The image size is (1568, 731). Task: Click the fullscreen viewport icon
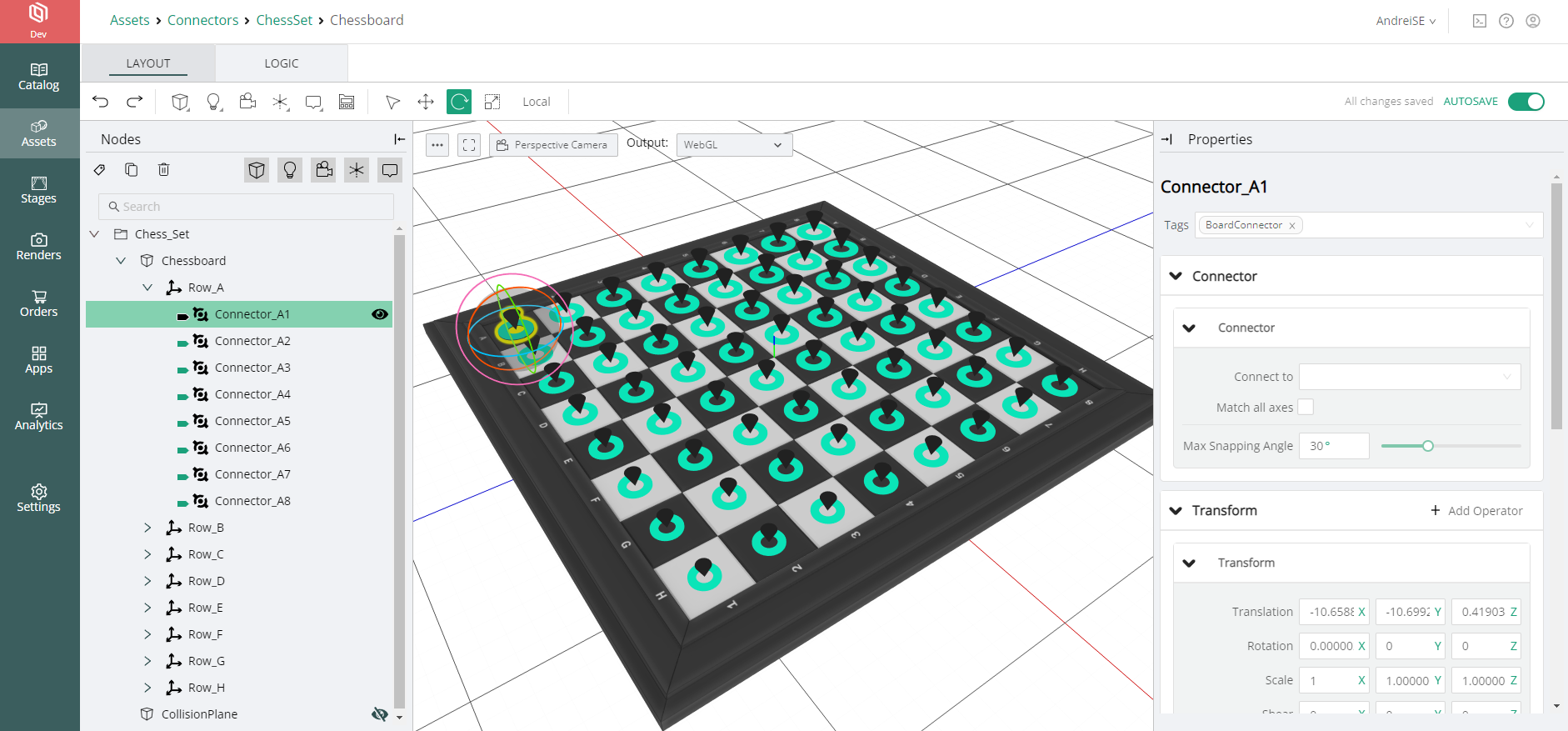469,145
